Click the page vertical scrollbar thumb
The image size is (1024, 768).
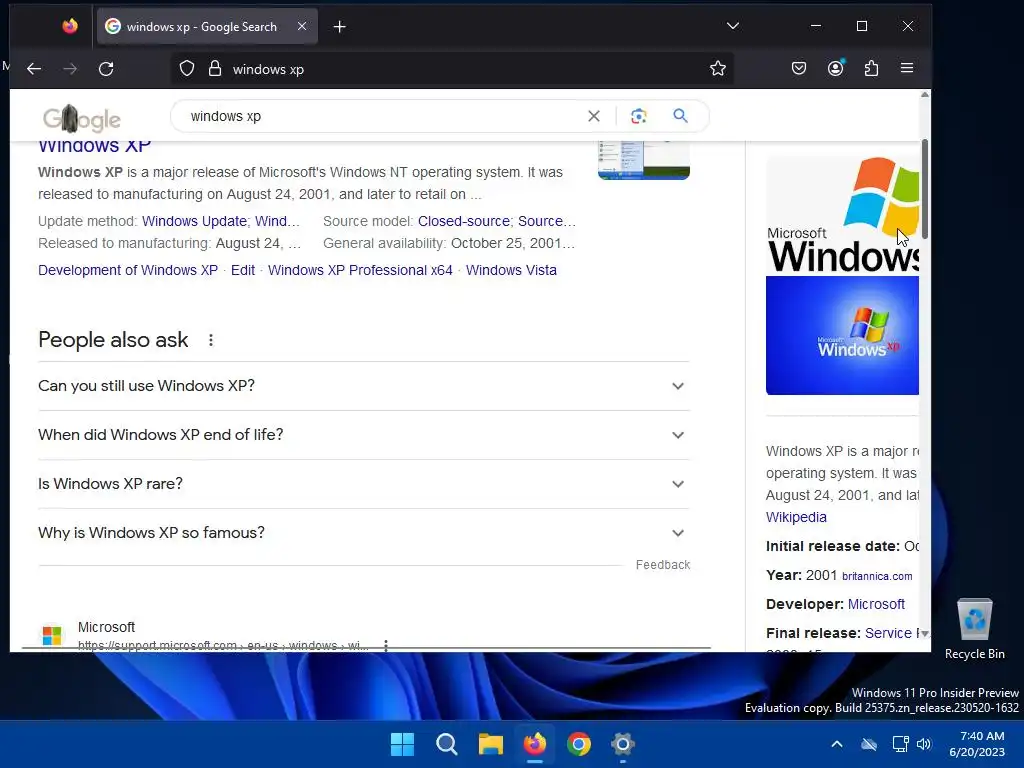coord(925,189)
